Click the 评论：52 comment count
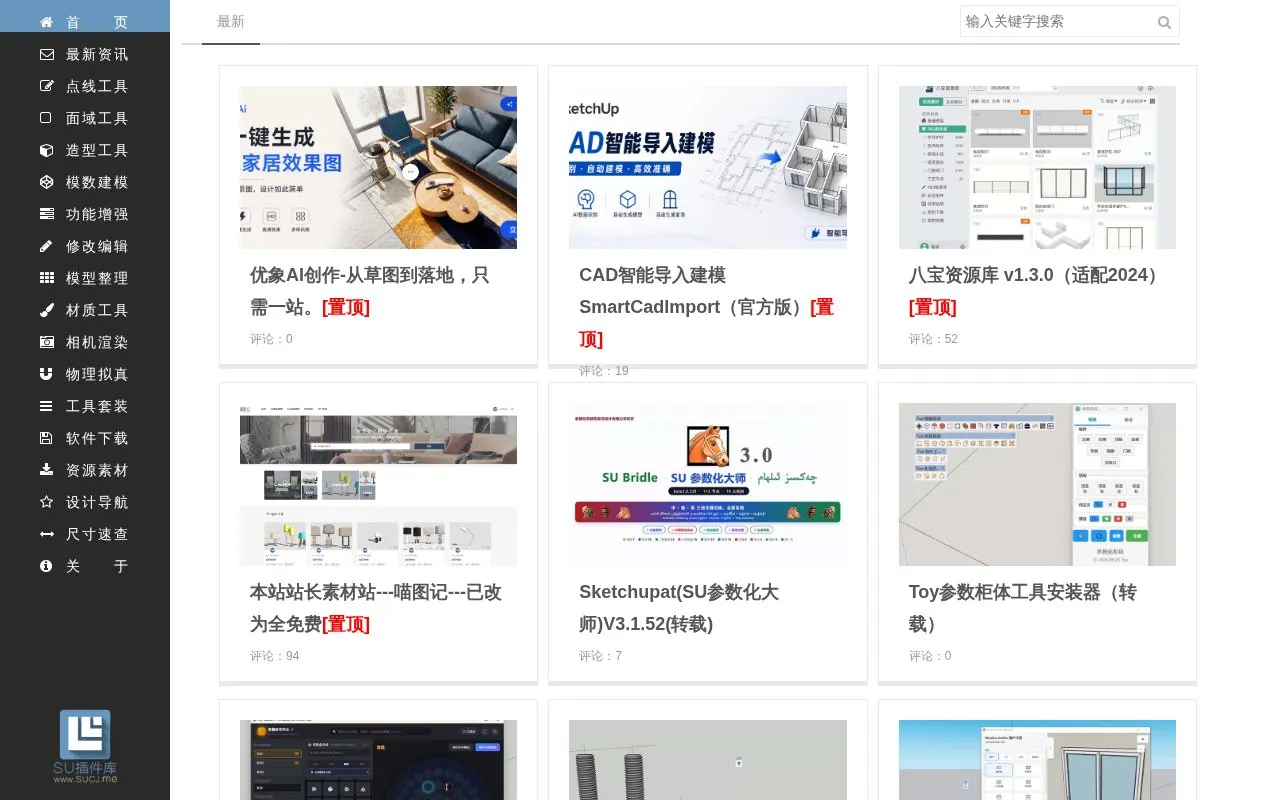The width and height of the screenshot is (1280, 800). pyautogui.click(x=933, y=339)
